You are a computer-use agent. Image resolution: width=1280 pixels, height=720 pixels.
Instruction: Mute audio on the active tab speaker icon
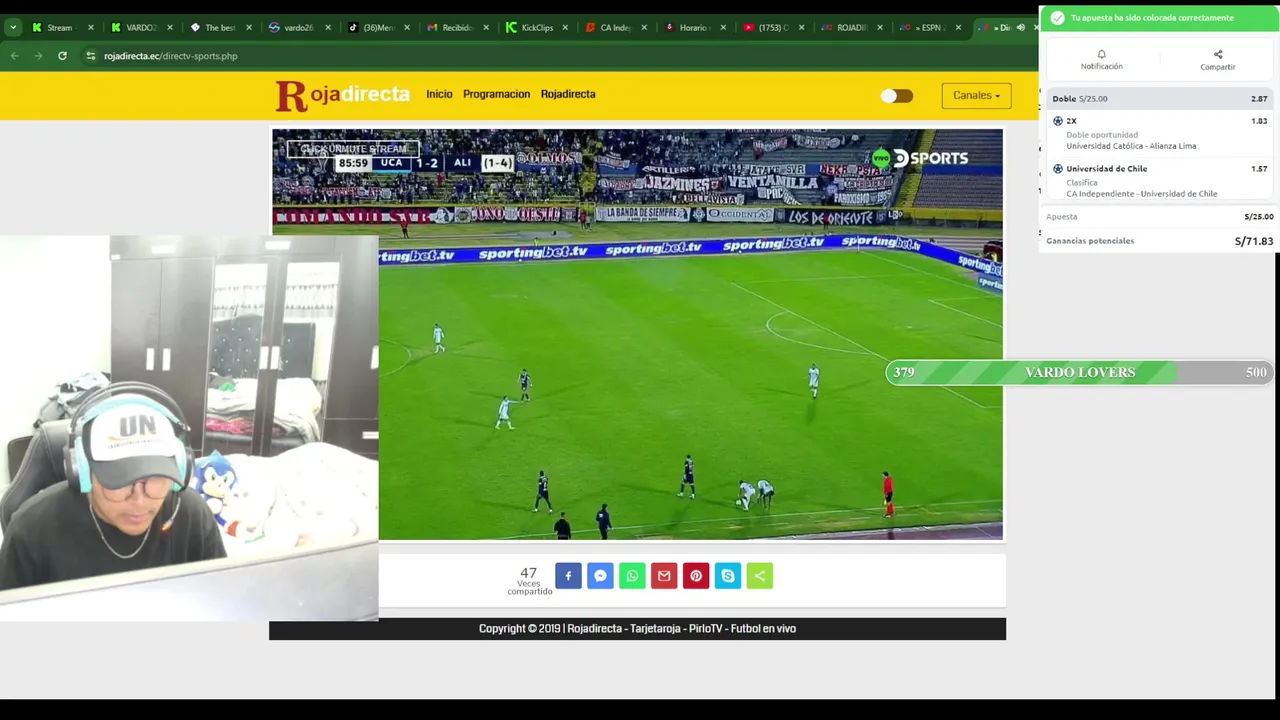[x=1021, y=28]
